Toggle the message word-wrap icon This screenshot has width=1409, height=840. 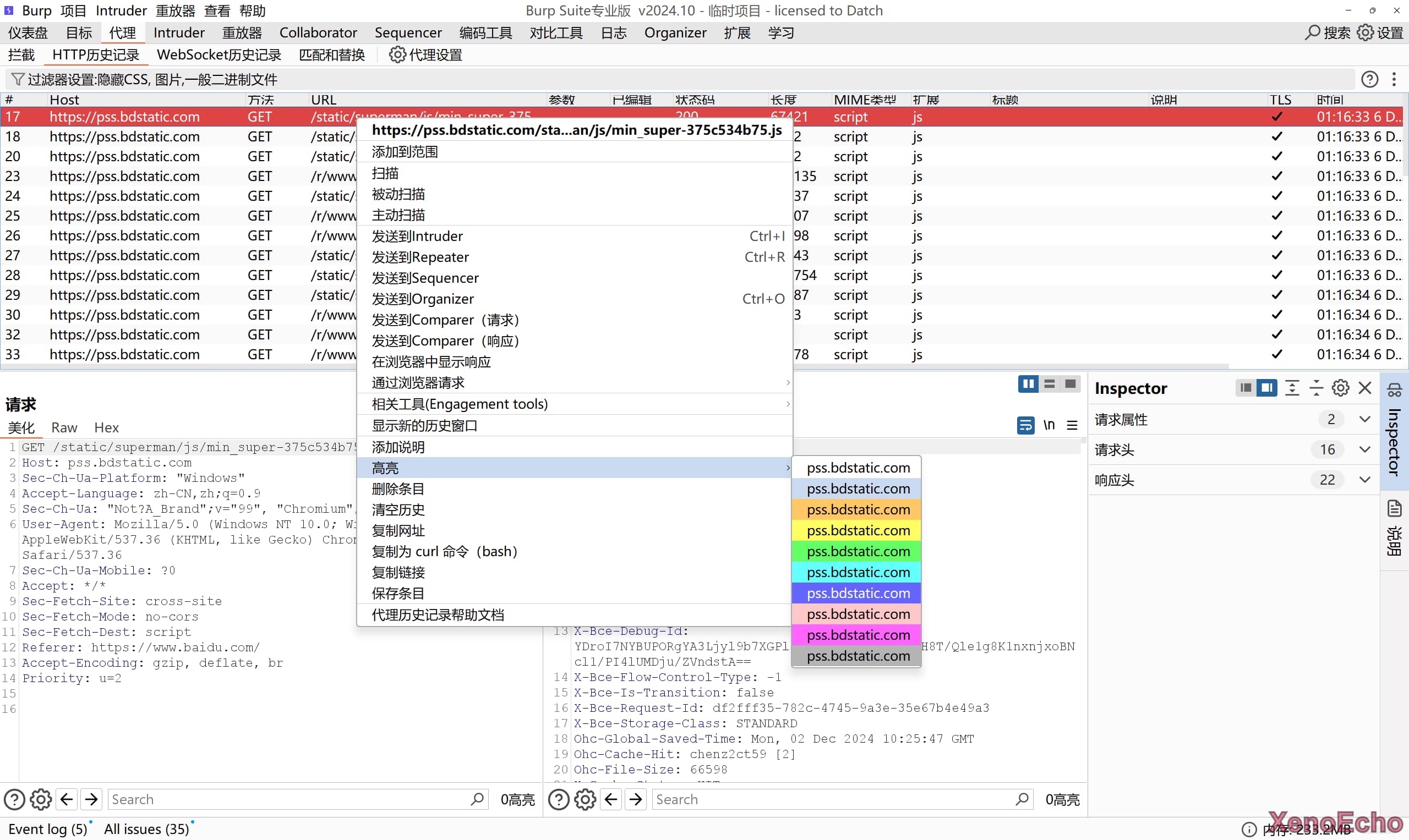(x=1025, y=425)
